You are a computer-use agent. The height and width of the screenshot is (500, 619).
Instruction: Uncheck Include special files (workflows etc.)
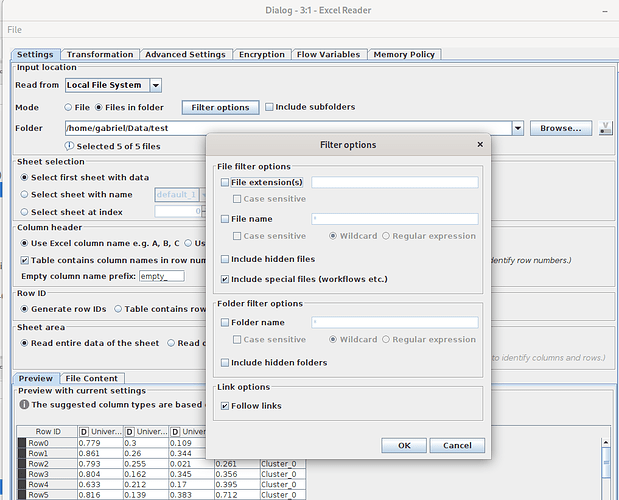pos(225,279)
